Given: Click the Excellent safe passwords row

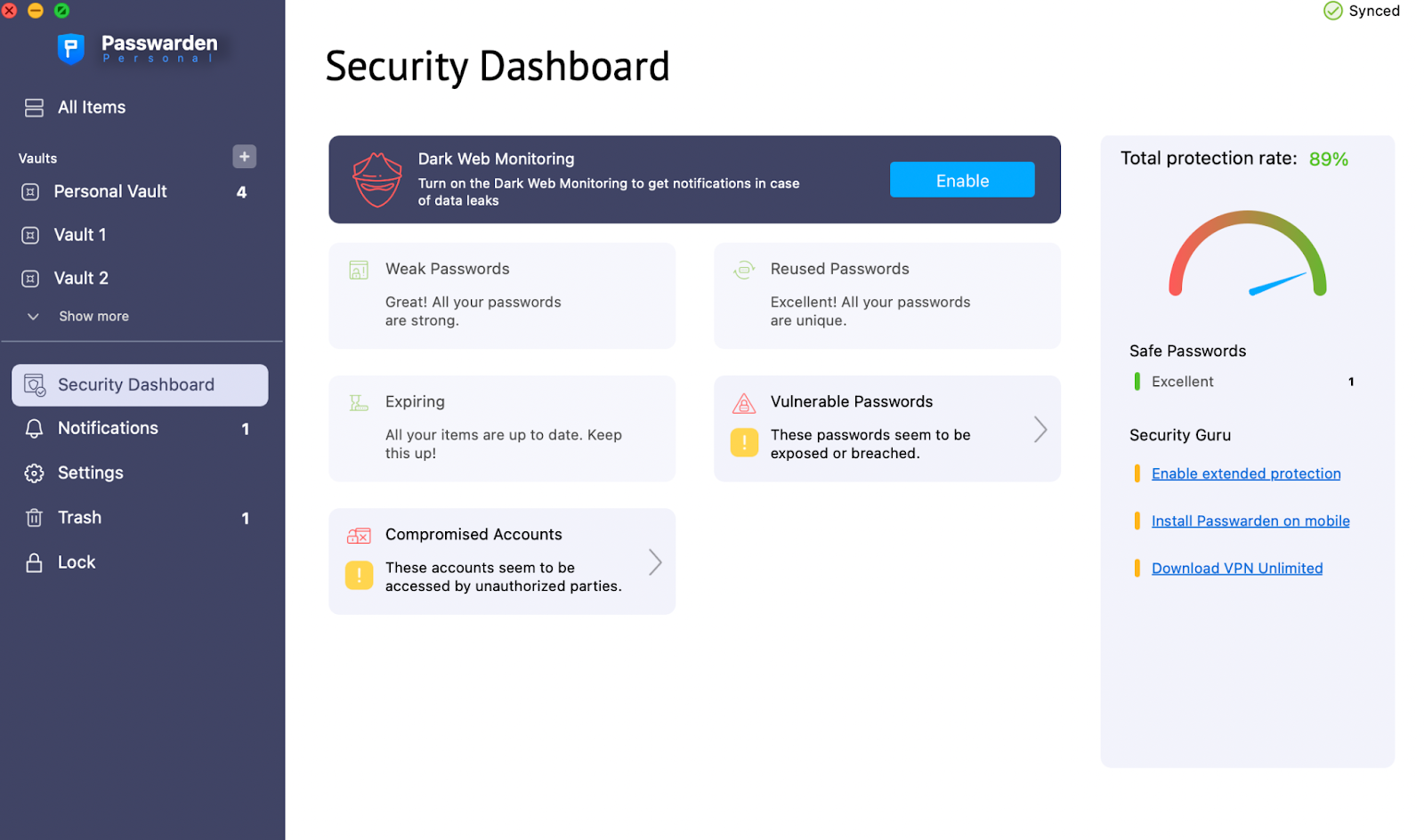Looking at the screenshot, I should [1242, 382].
